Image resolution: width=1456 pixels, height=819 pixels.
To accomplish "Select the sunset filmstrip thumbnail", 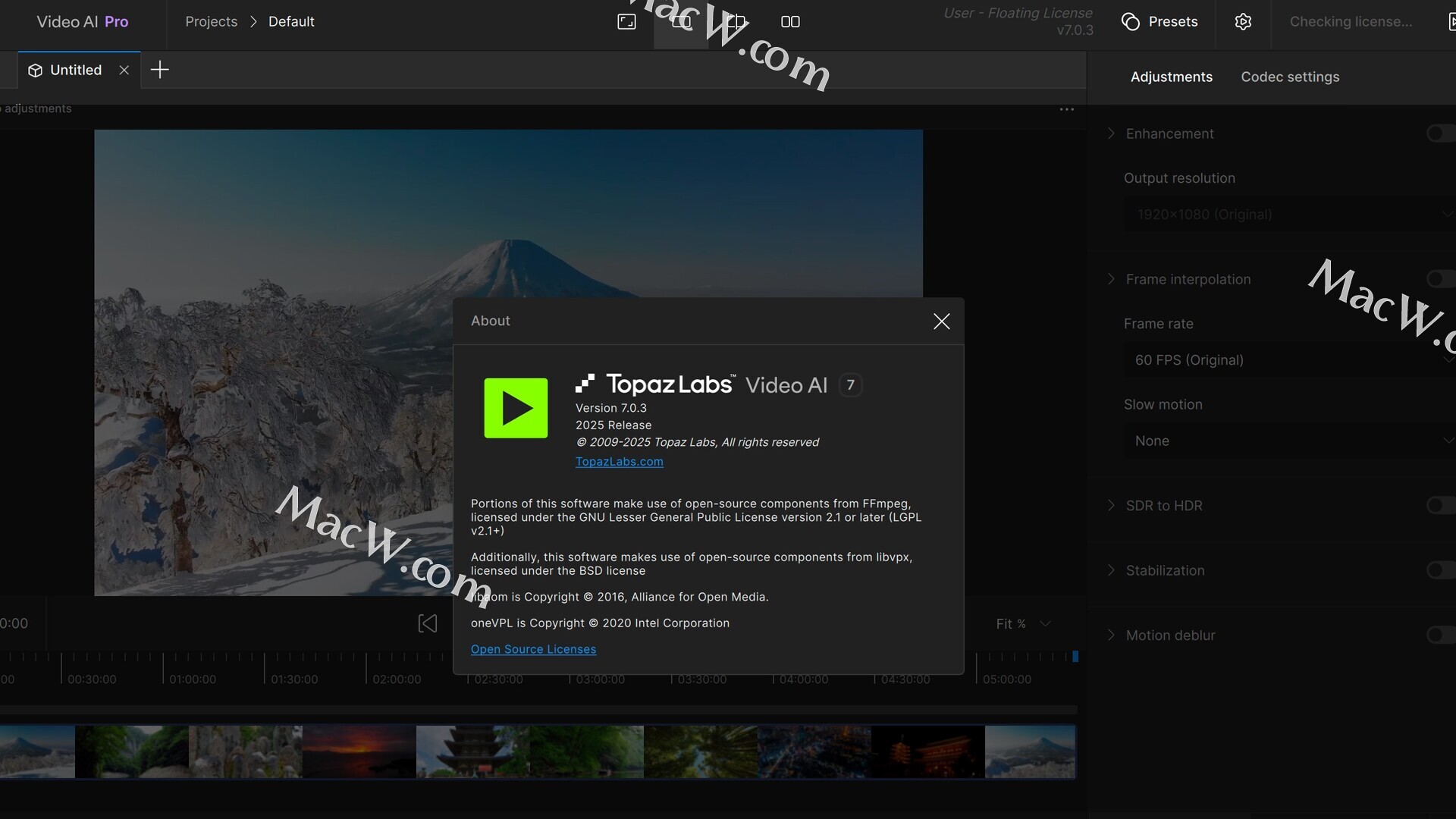I will [x=359, y=752].
